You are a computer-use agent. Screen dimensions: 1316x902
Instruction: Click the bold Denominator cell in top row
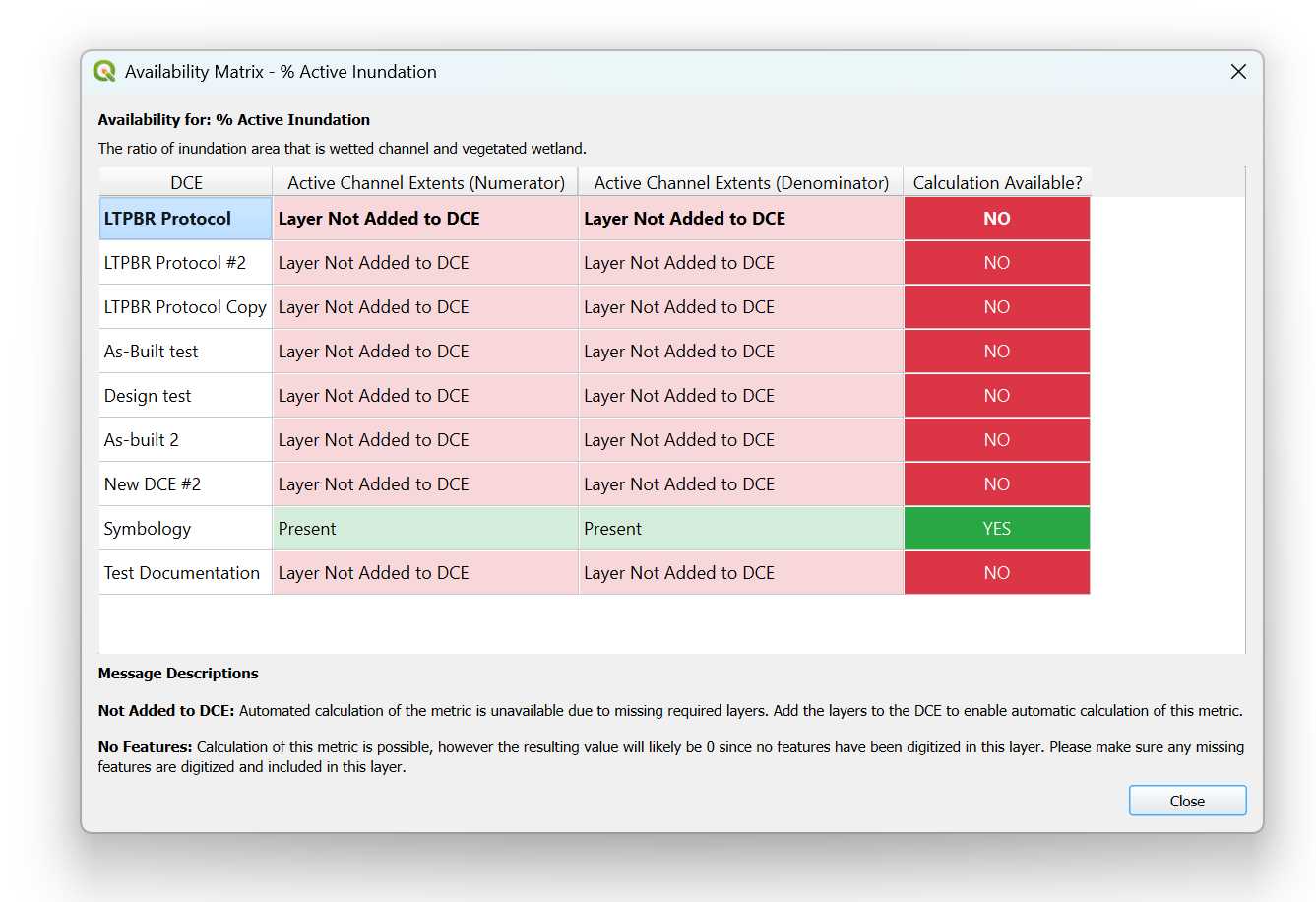741,219
